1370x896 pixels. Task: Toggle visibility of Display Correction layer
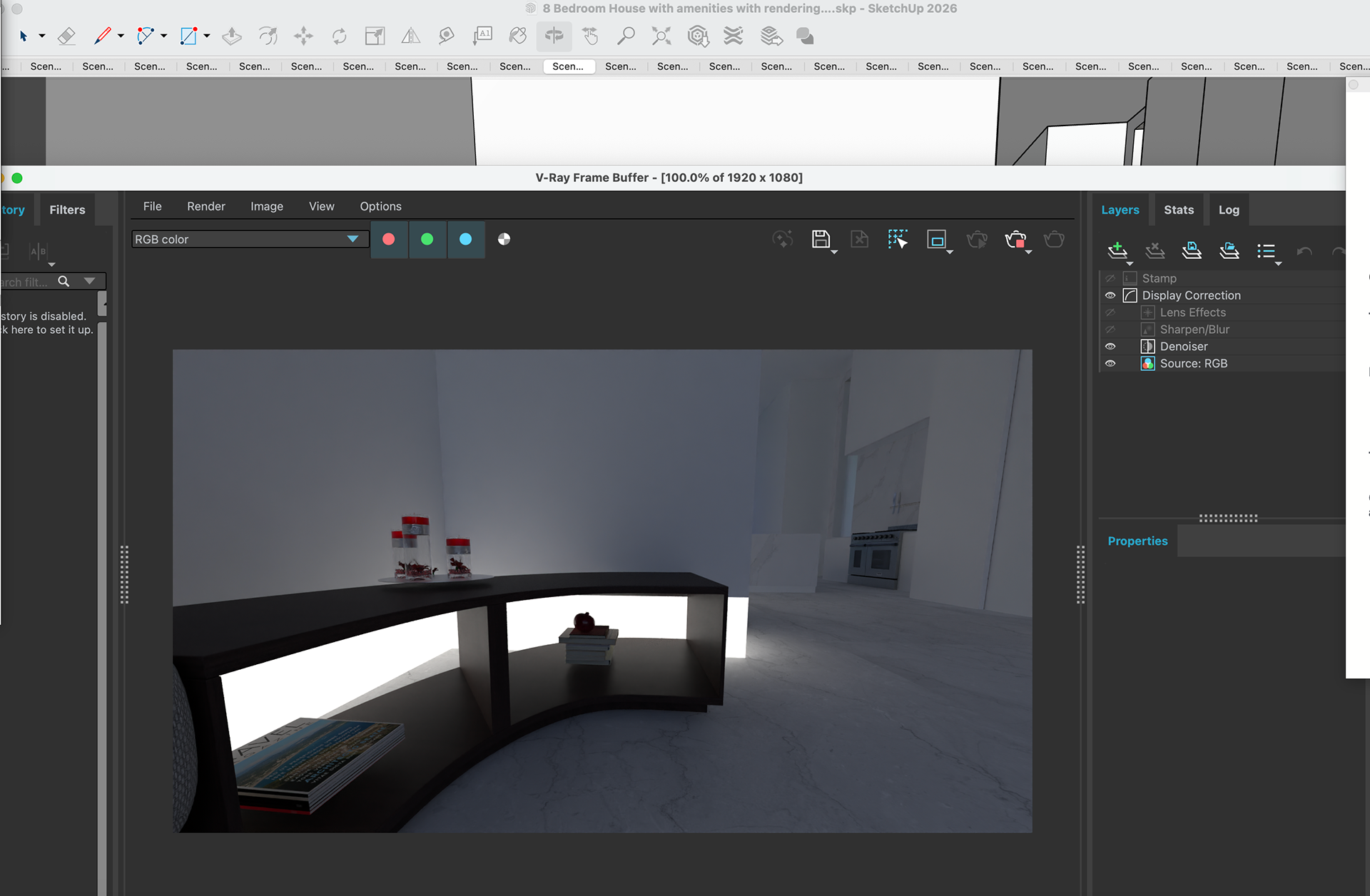point(1110,295)
